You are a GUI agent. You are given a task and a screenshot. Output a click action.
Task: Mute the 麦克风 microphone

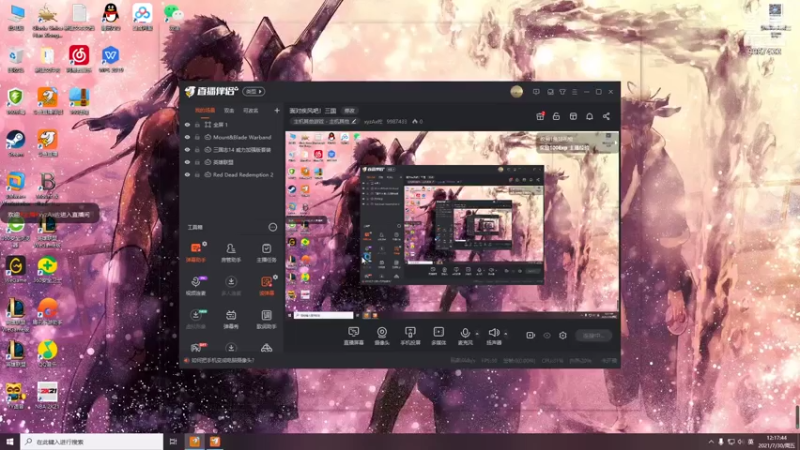pos(465,336)
